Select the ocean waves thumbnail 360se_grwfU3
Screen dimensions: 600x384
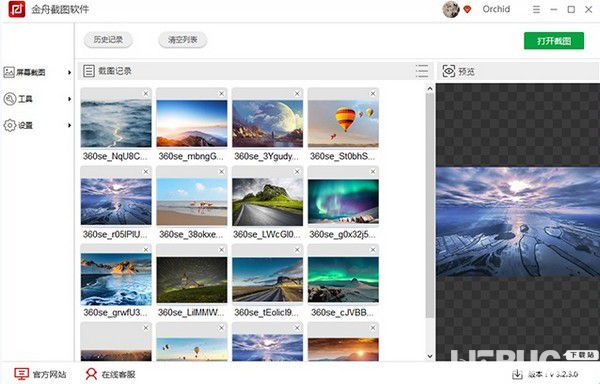click(x=116, y=280)
